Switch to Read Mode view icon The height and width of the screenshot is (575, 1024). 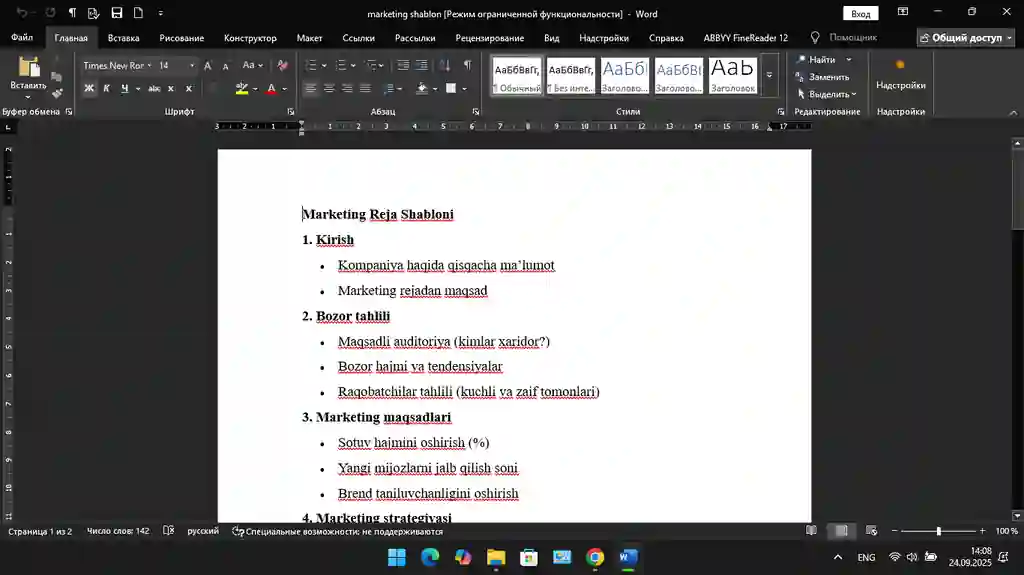pos(811,531)
